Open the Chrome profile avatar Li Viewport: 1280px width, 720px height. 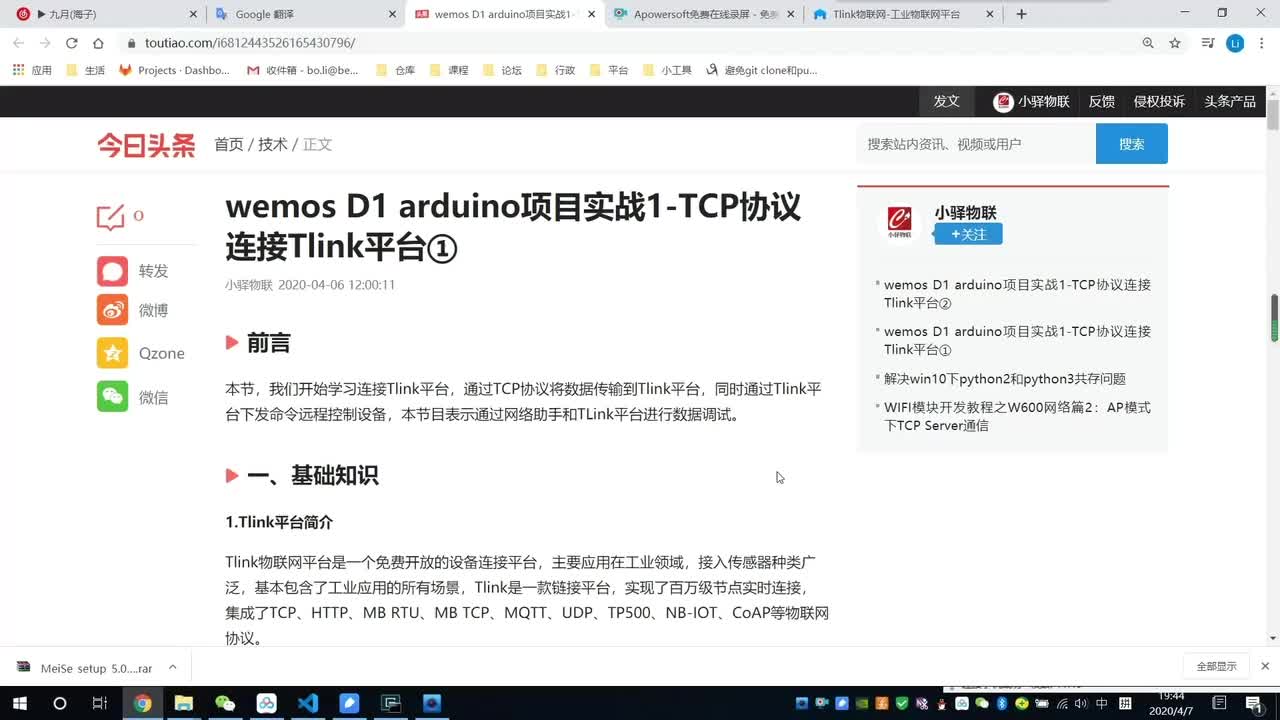pos(1235,43)
